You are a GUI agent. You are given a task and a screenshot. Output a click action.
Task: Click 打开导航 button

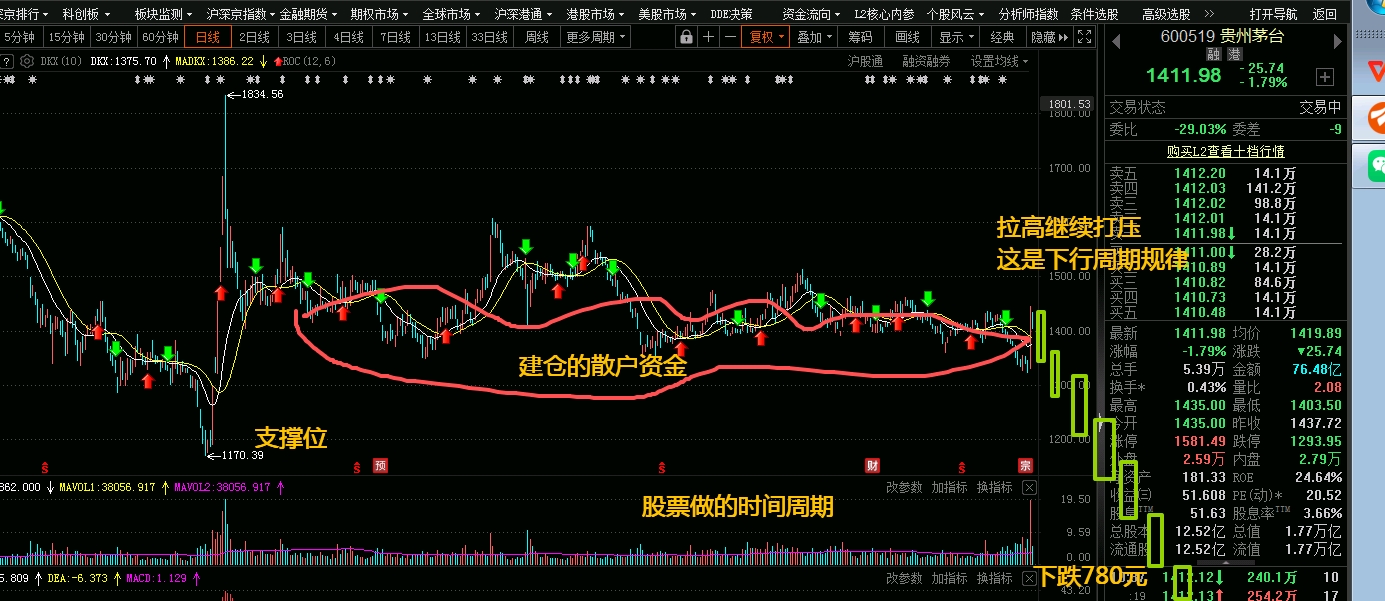tap(1273, 14)
